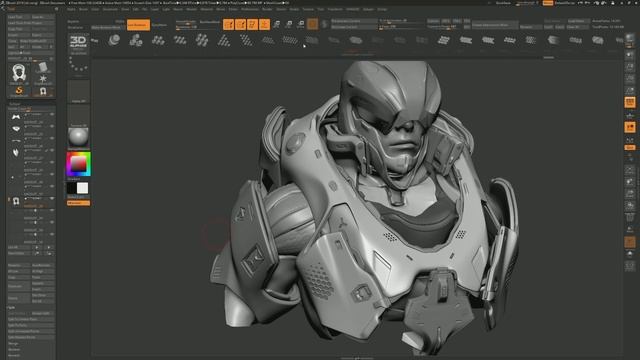Select the SimpleBrush S tool icon

pyautogui.click(x=19, y=91)
